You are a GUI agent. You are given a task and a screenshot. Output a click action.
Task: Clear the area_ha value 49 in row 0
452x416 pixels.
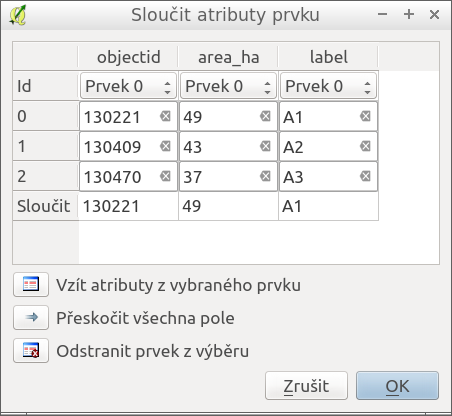265,116
